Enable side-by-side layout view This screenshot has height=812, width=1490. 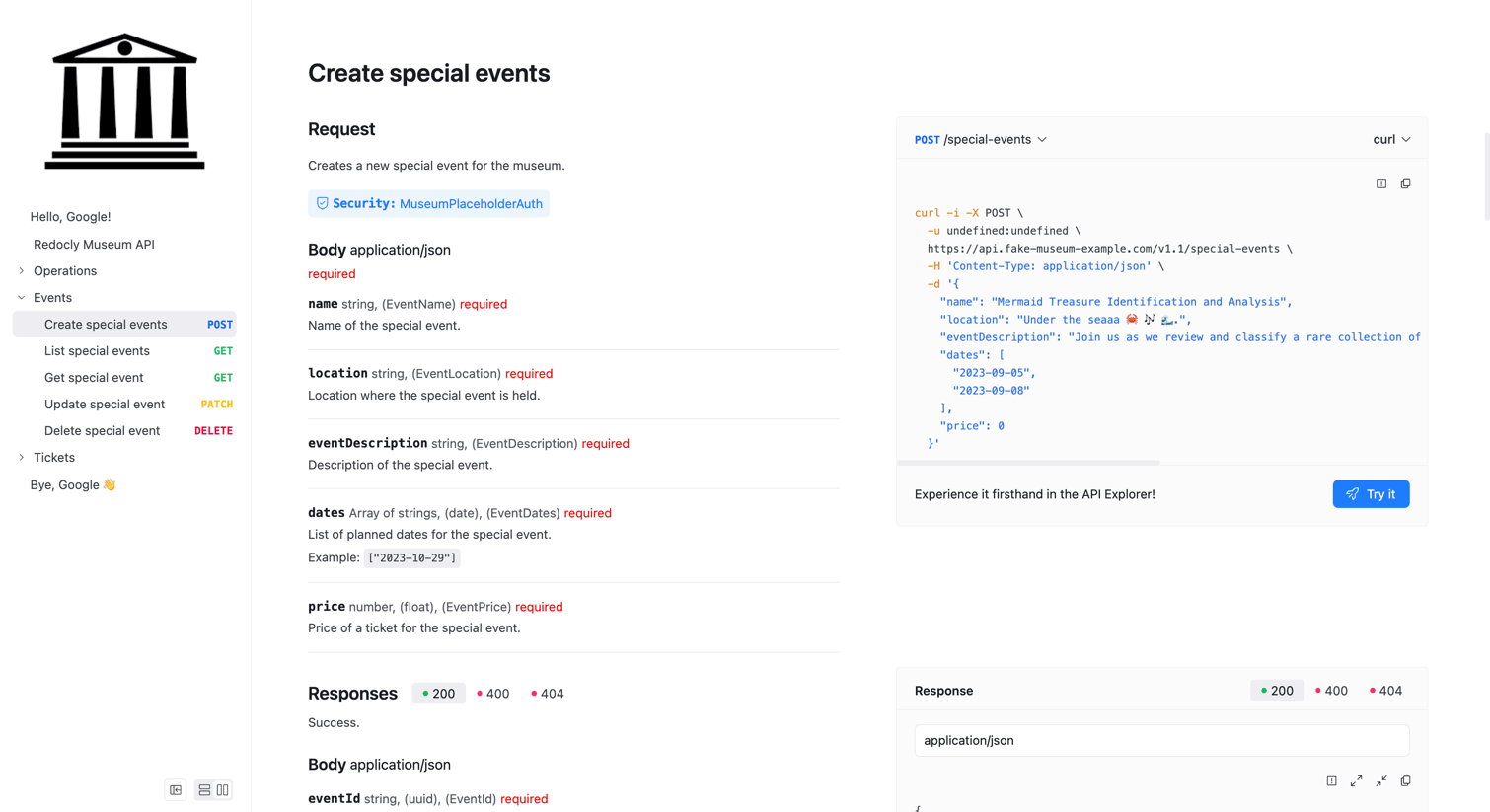[x=223, y=789]
